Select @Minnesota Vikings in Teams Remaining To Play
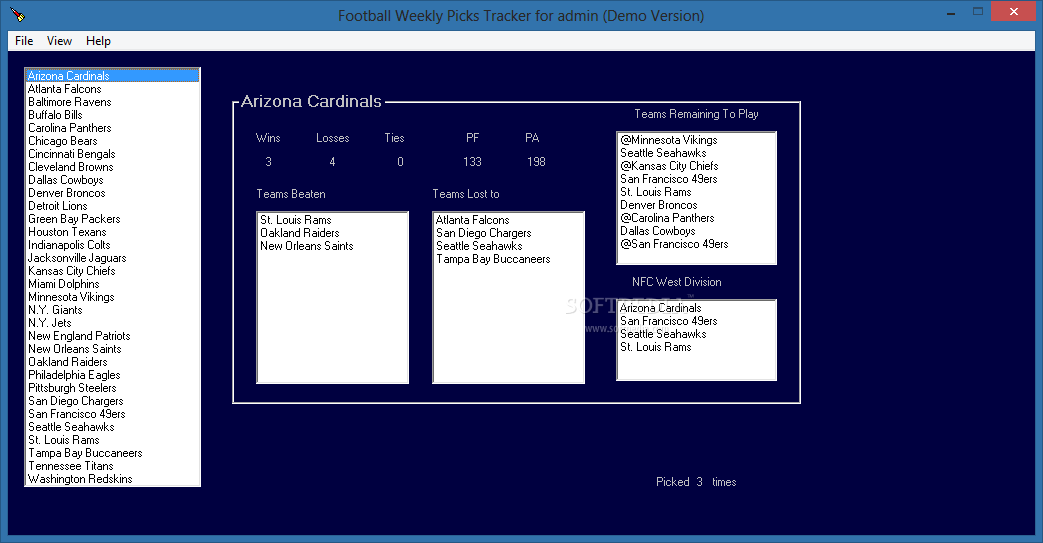 (696, 140)
